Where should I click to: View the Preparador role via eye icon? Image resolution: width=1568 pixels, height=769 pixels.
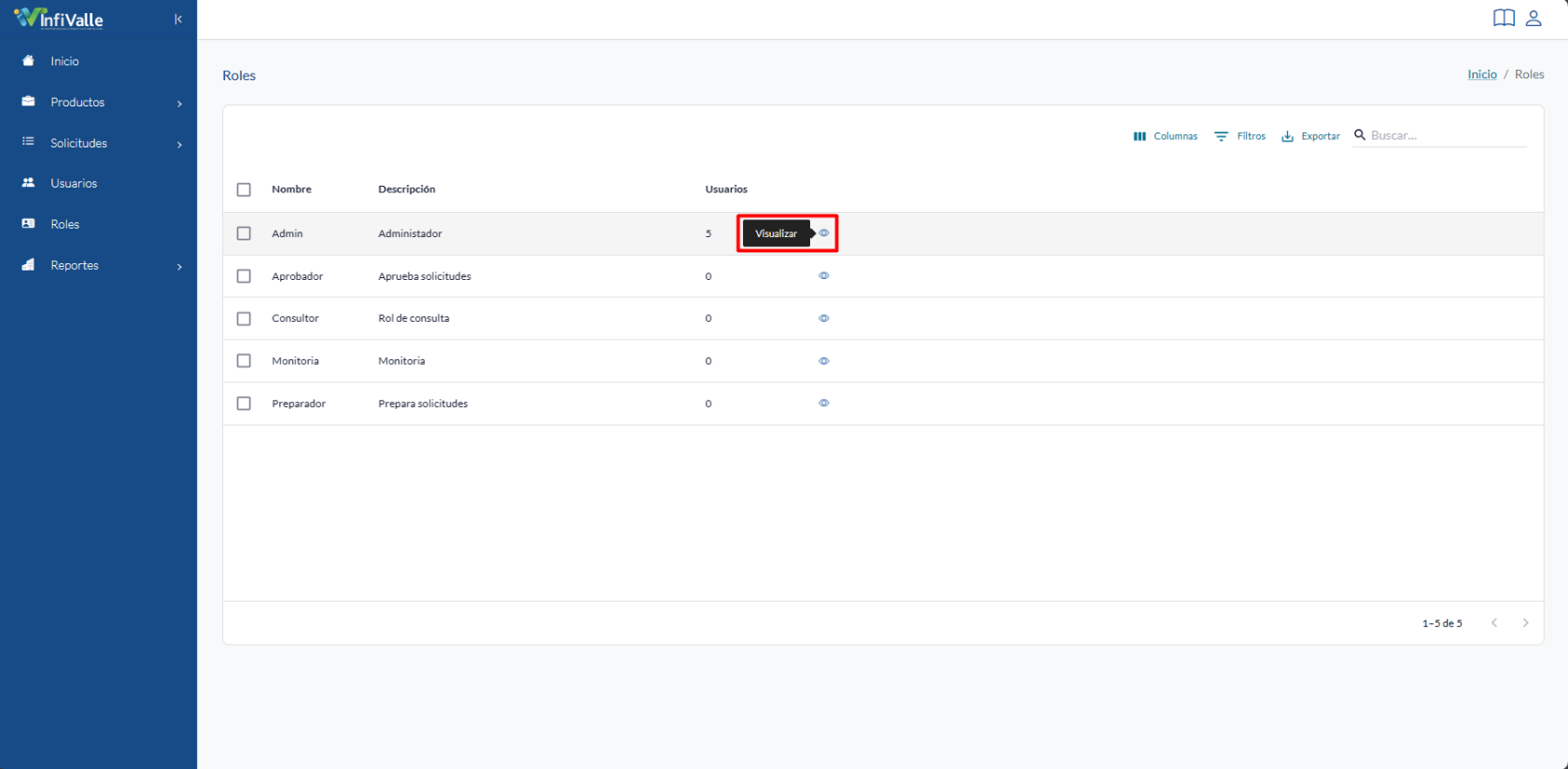click(824, 403)
